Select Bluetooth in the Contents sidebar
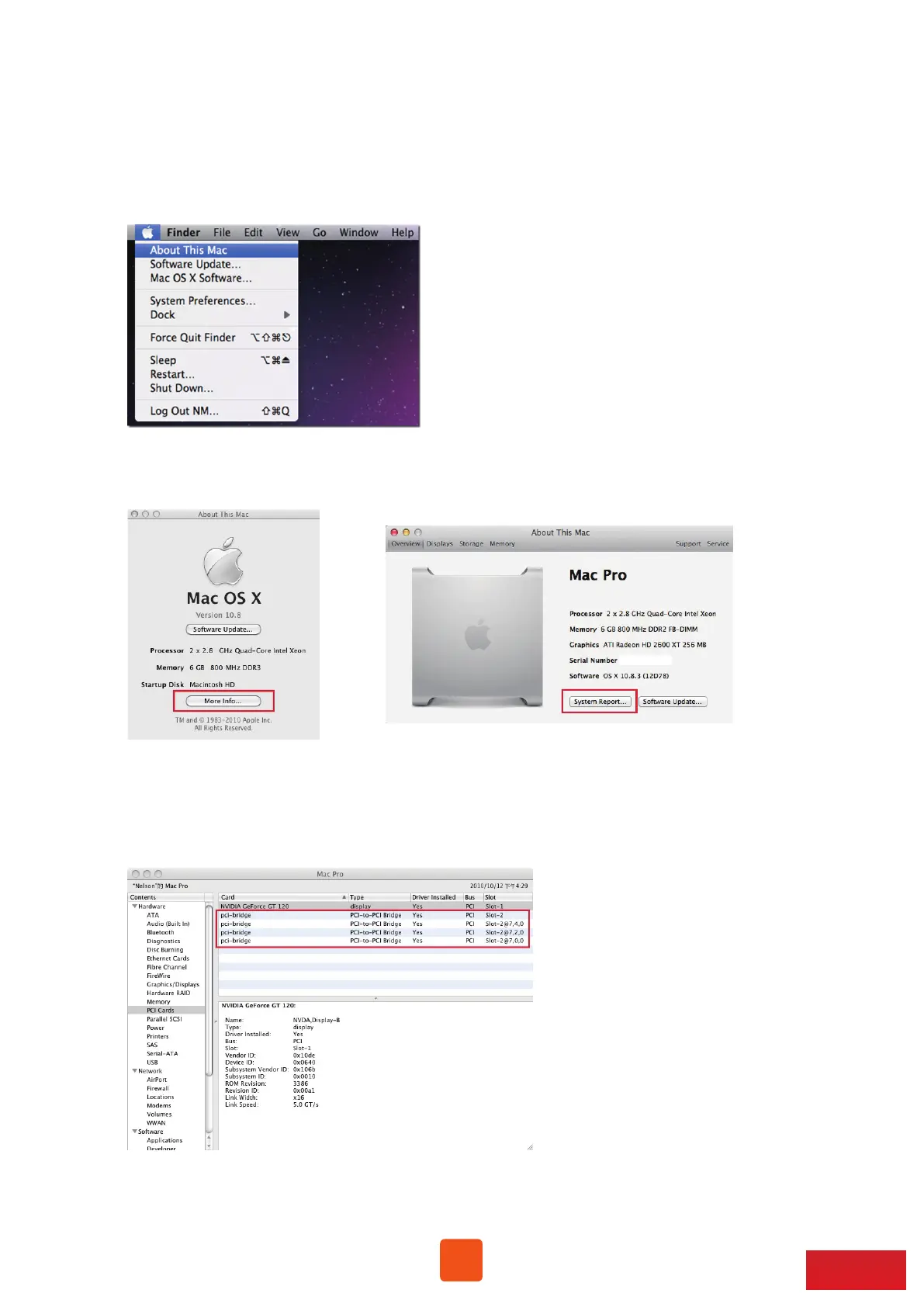 click(x=161, y=932)
